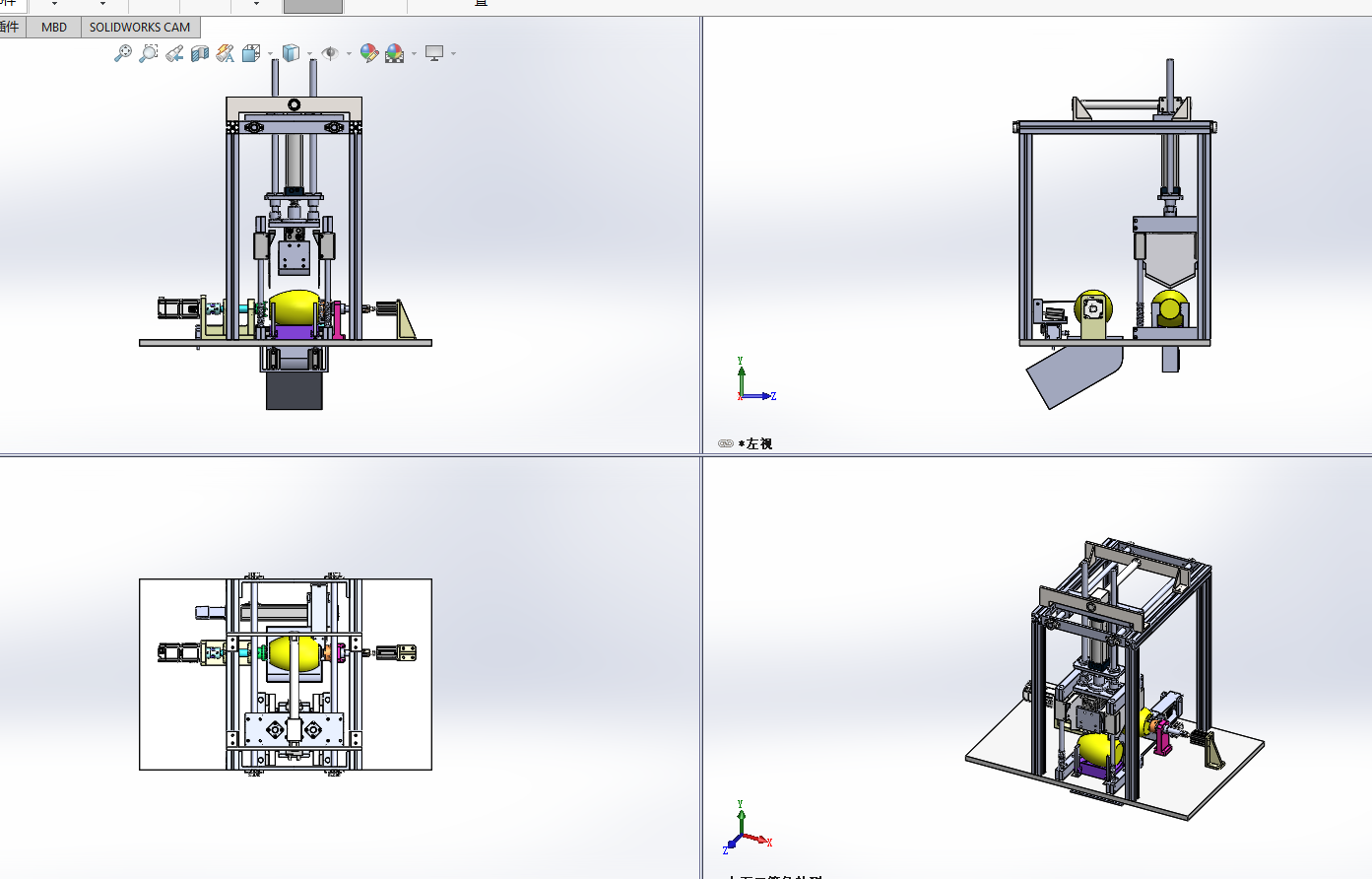
Task: Select gray chute in left view
Action: click(1075, 375)
